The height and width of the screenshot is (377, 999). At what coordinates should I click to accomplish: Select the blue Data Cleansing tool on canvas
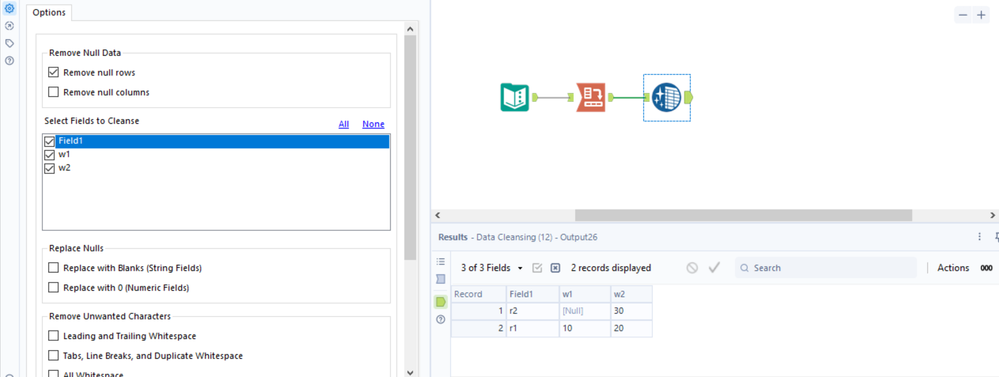(666, 97)
